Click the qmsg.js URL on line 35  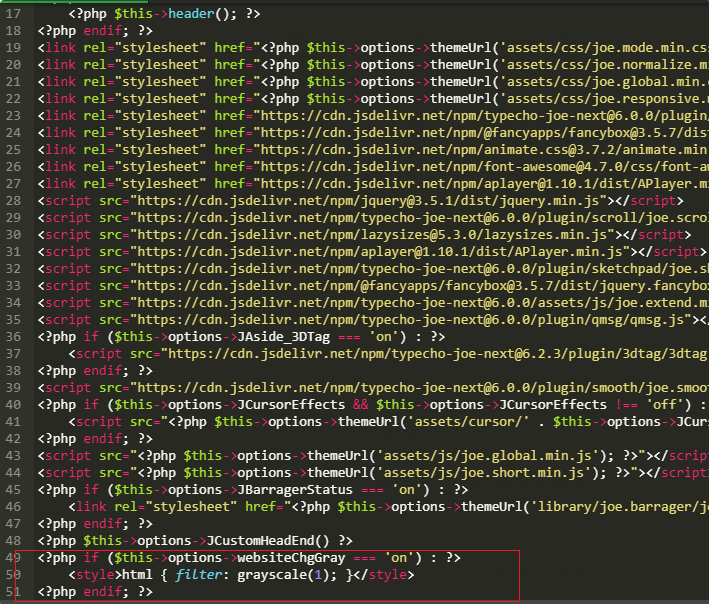[x=410, y=320]
